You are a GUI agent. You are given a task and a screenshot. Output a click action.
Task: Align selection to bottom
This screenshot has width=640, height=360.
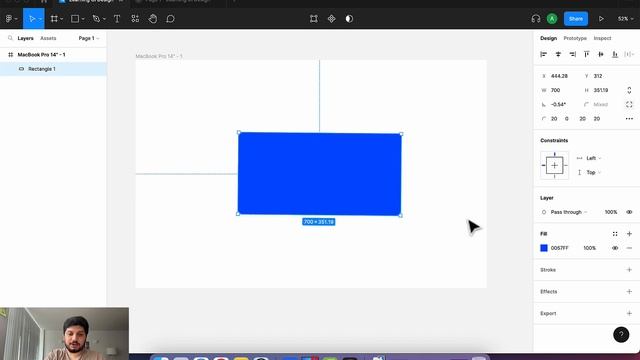(x=615, y=54)
